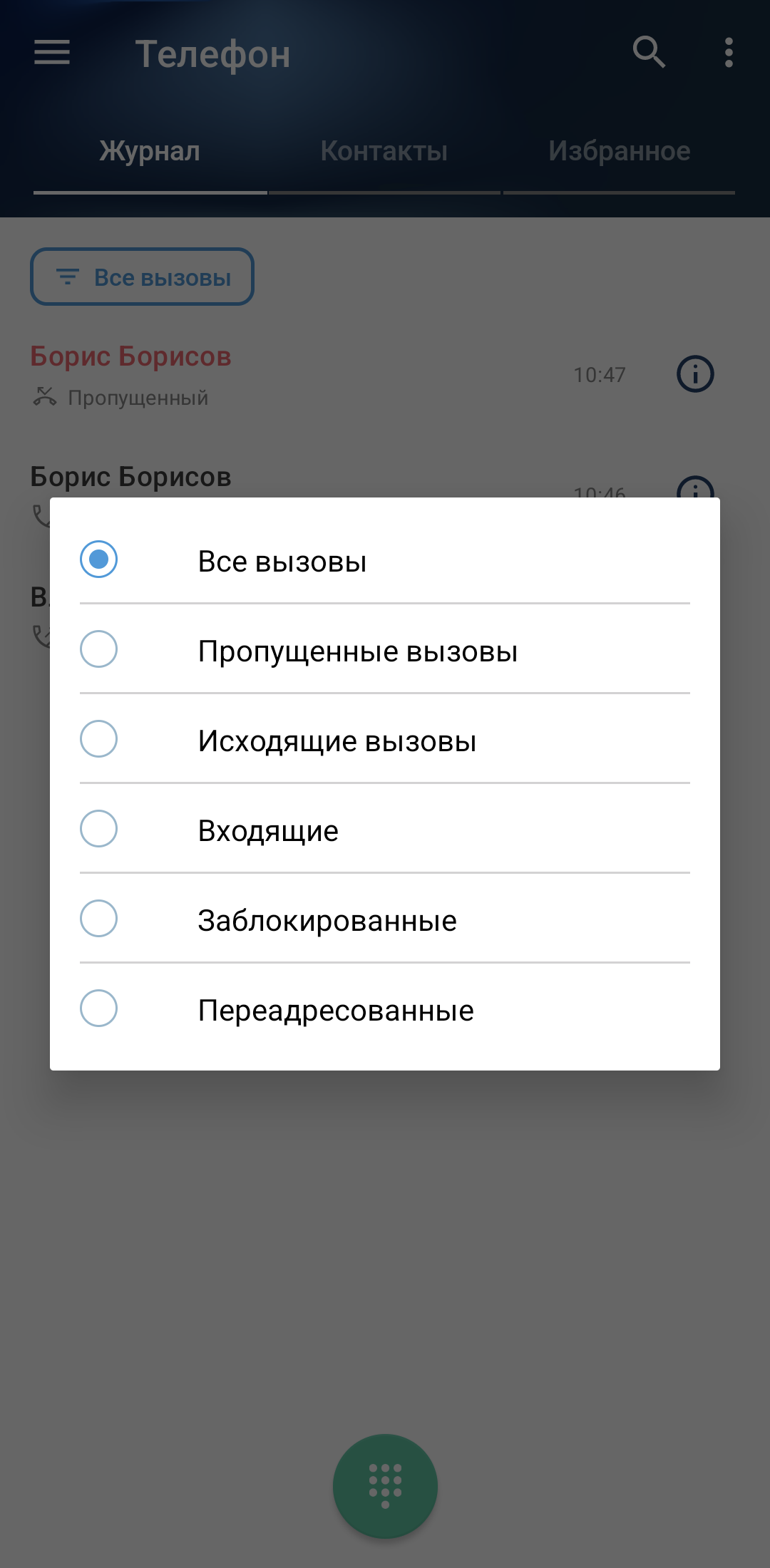Open the missed call from Борис Борисов
The image size is (770, 1568).
pos(130,357)
